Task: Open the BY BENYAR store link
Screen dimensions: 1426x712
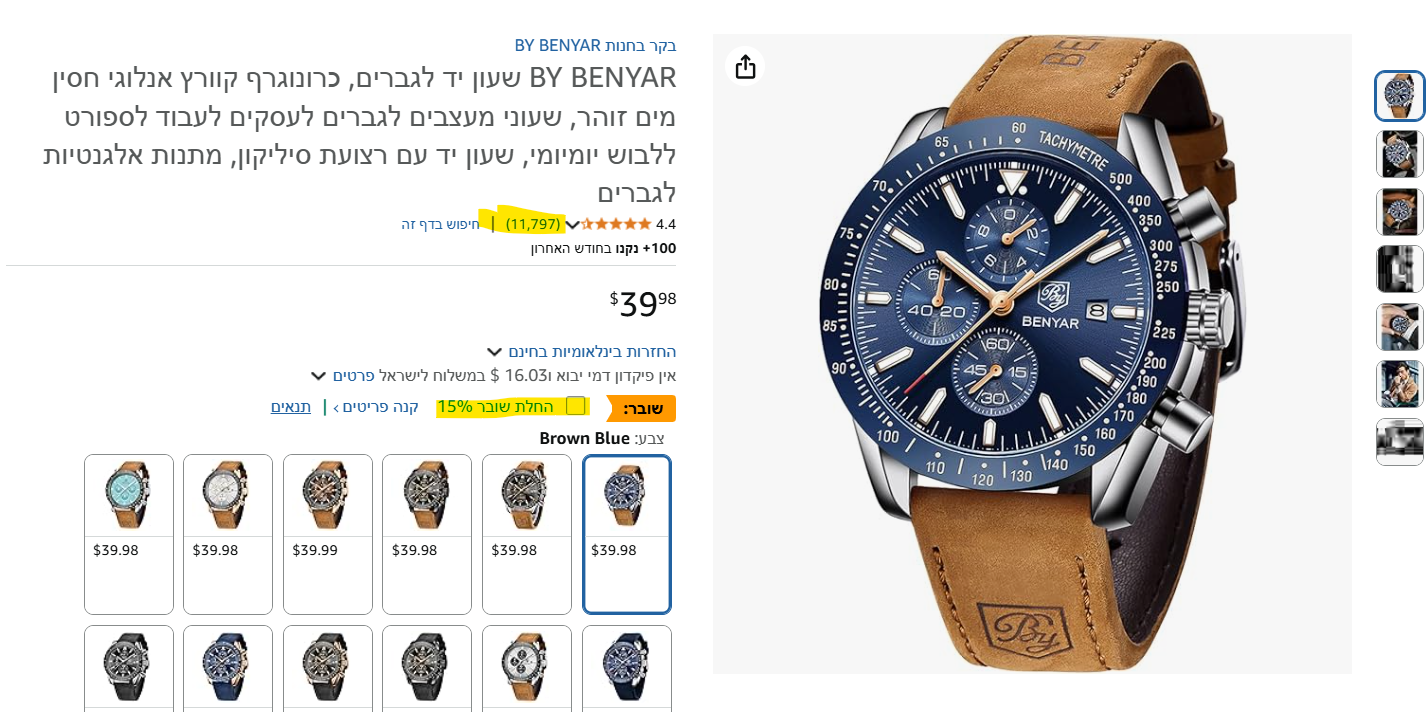Action: [595, 45]
